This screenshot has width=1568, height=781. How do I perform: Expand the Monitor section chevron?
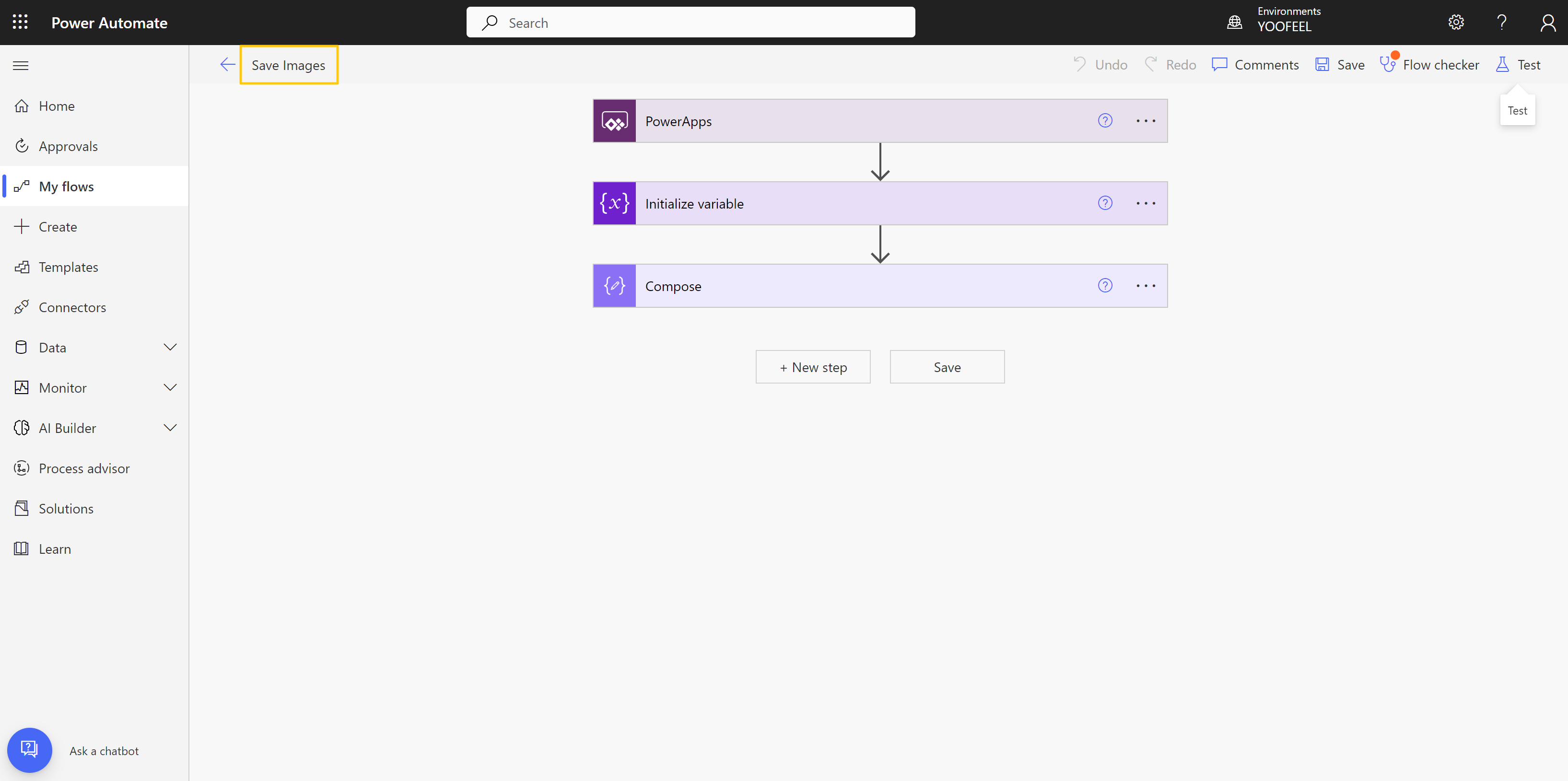click(170, 387)
